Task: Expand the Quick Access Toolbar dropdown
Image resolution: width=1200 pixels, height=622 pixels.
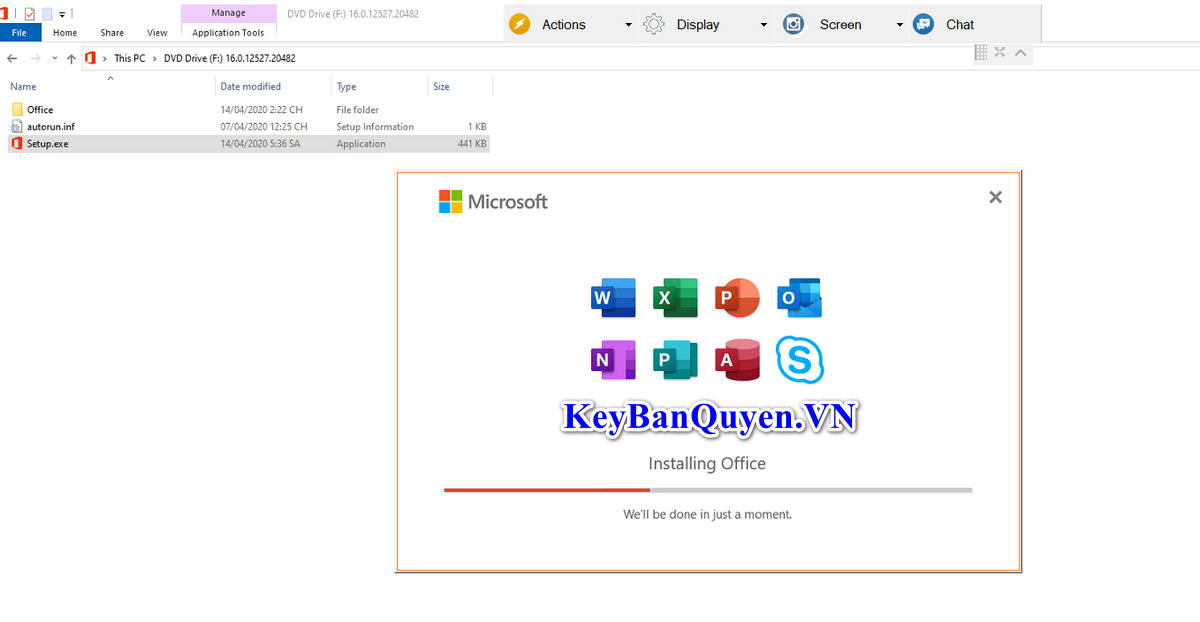Action: (x=63, y=13)
